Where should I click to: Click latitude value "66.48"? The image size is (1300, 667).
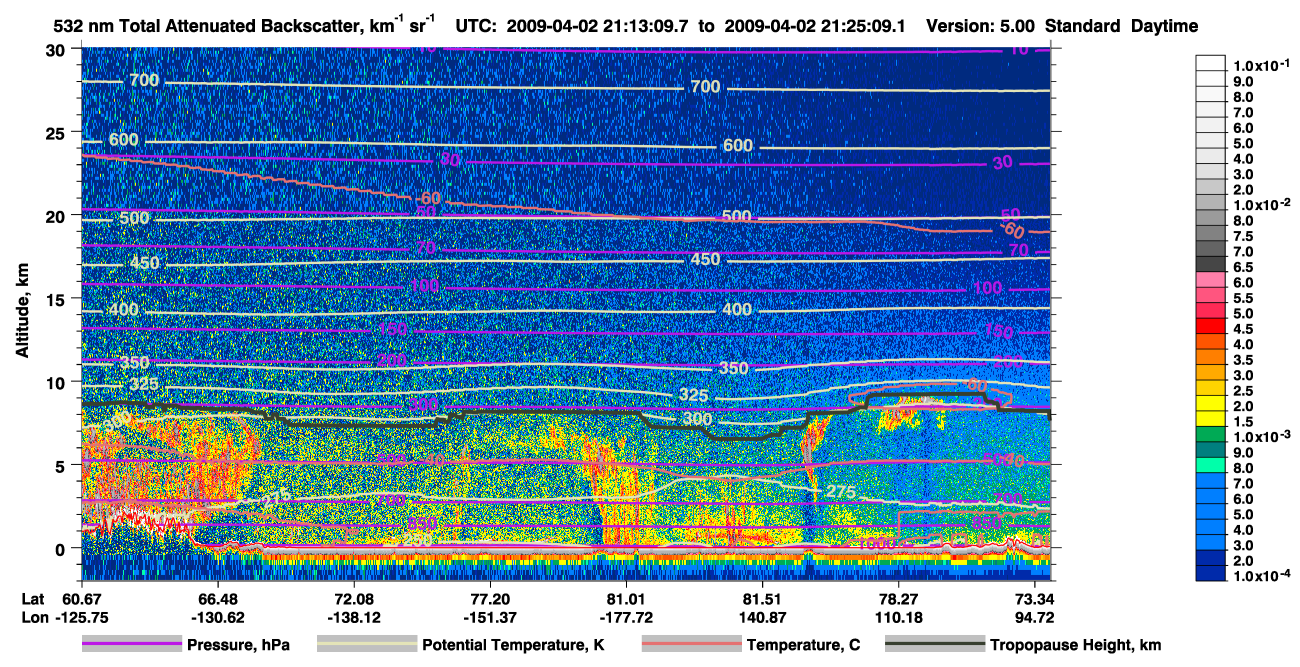217,598
